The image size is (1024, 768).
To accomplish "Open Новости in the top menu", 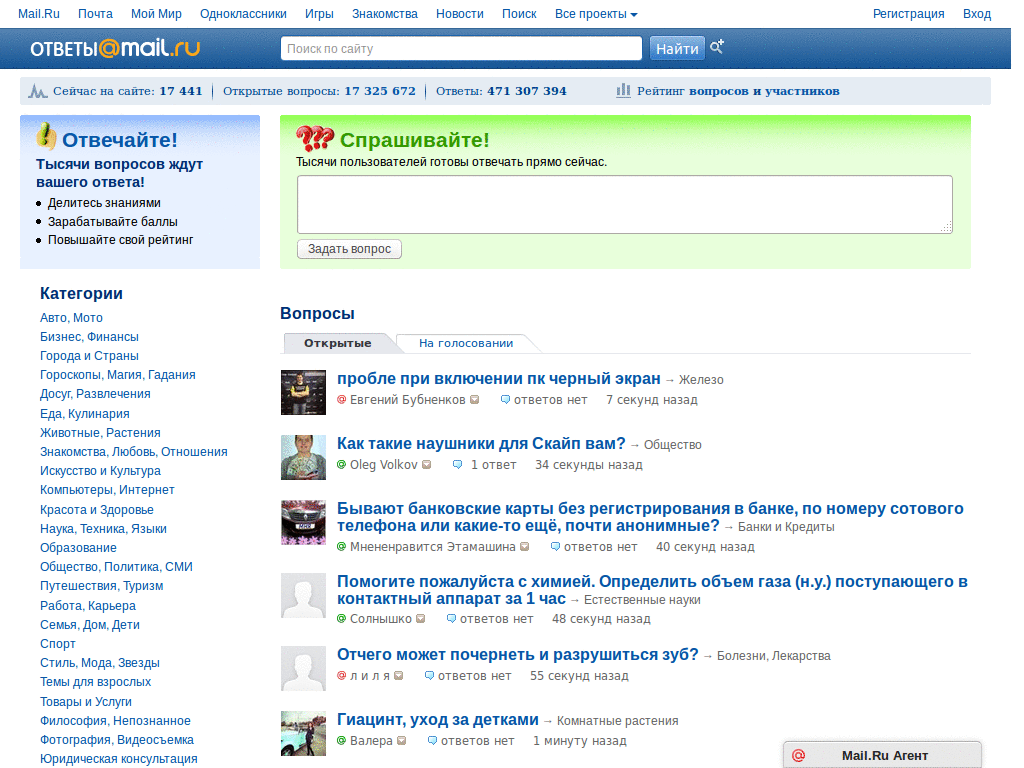I will (x=460, y=14).
